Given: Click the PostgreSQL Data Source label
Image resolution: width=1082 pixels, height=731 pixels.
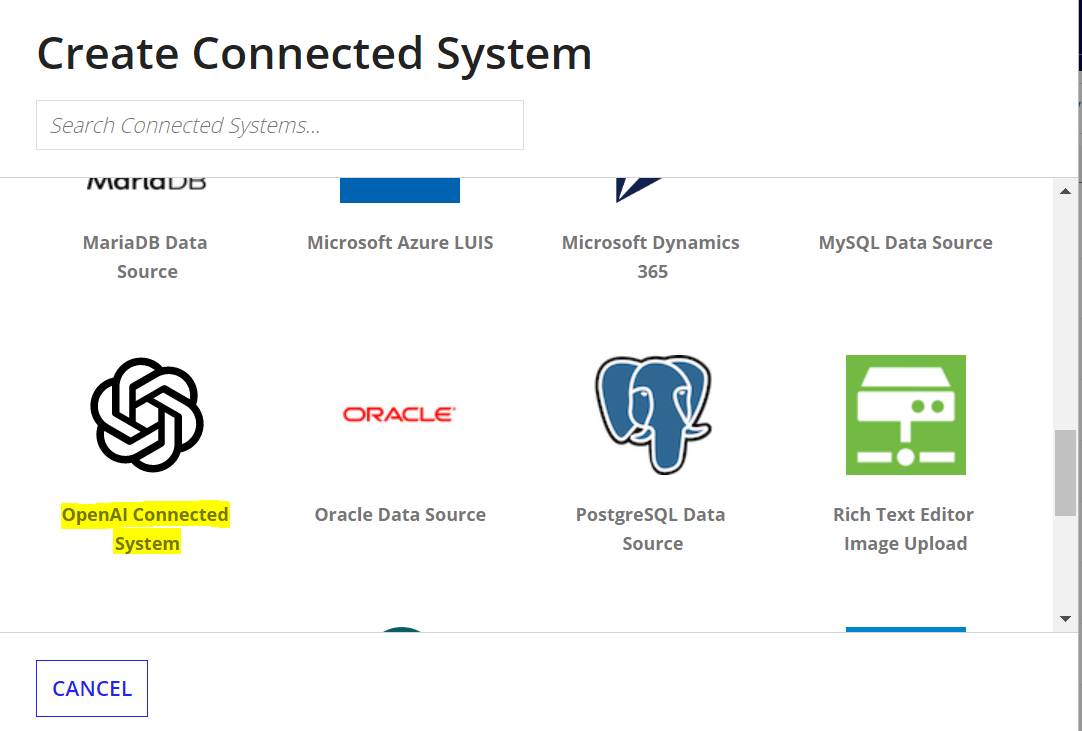Looking at the screenshot, I should pos(652,528).
